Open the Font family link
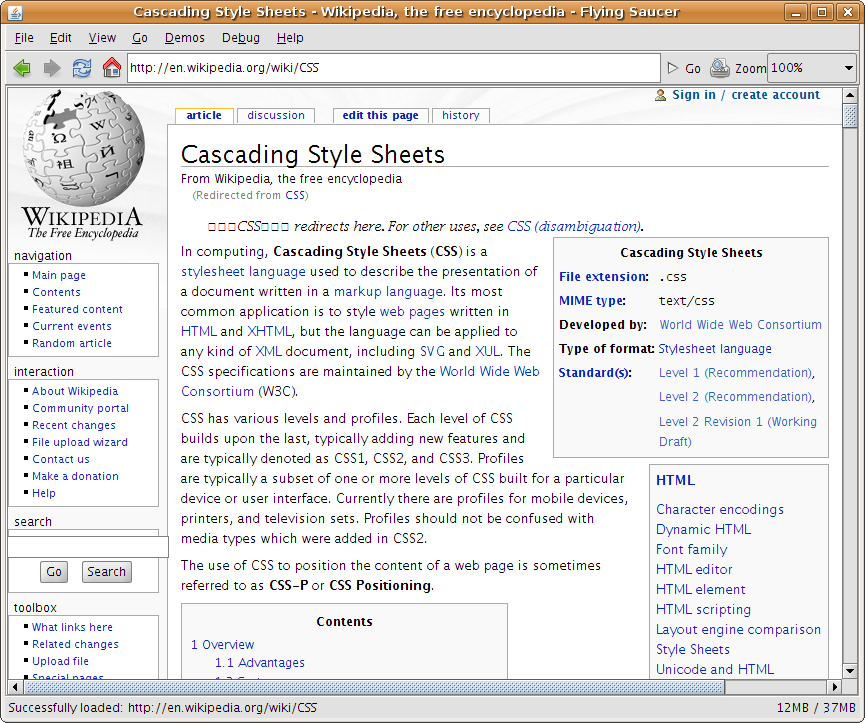This screenshot has width=865, height=723. click(691, 550)
